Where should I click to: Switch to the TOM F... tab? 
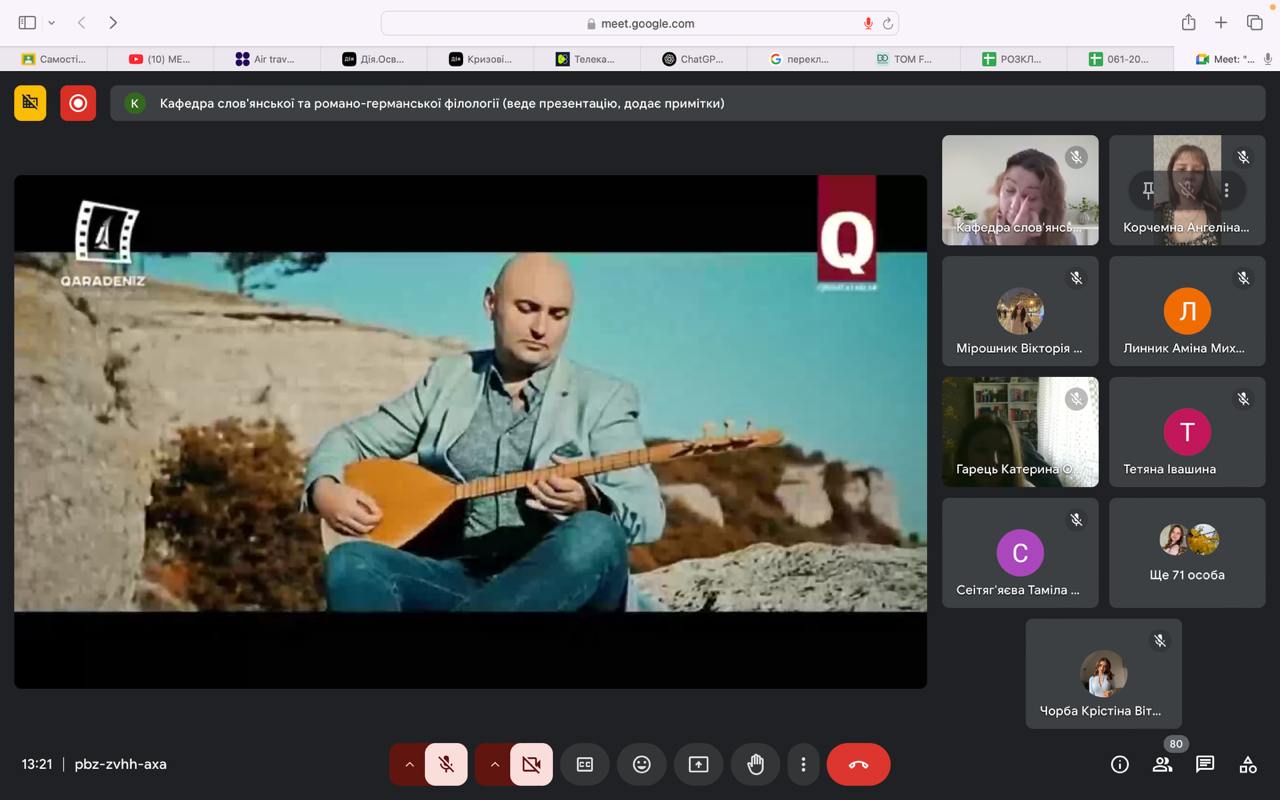tap(906, 59)
